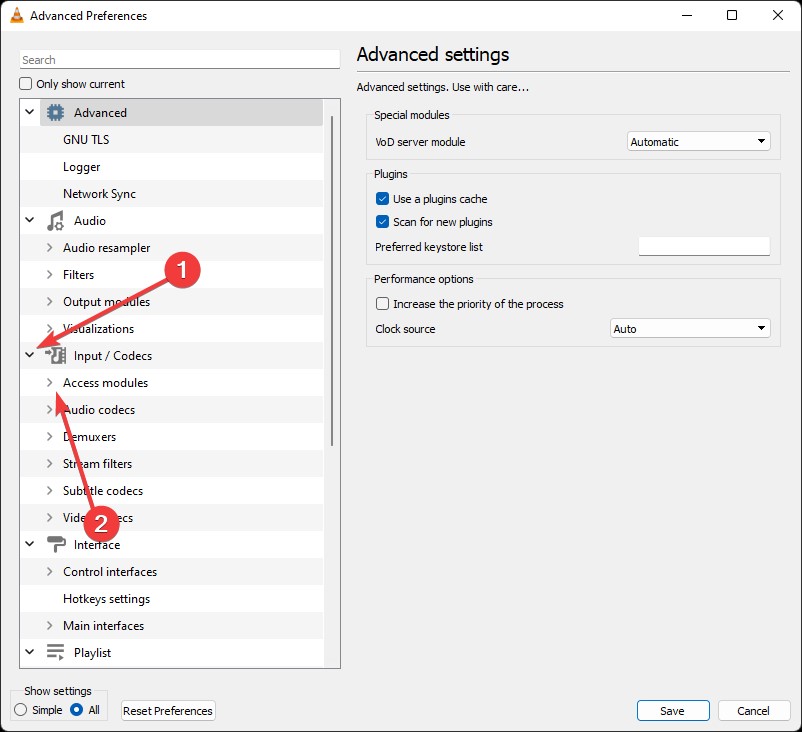
Task: Collapse the Advanced tree section
Action: click(x=30, y=112)
